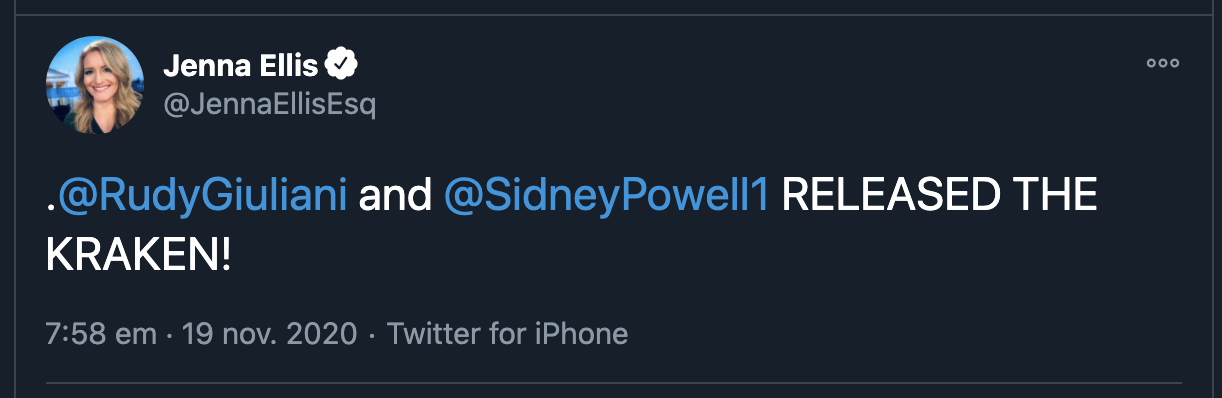Click the timestamp 7:58 em
This screenshot has height=398, width=1222.
click(x=101, y=333)
